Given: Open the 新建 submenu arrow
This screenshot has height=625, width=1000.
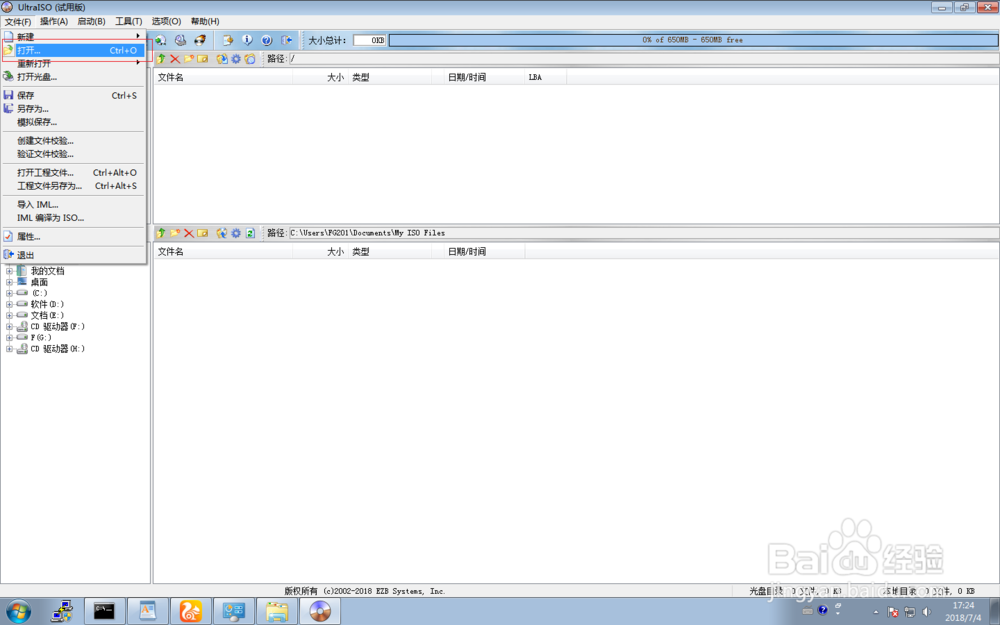Looking at the screenshot, I should coord(138,36).
